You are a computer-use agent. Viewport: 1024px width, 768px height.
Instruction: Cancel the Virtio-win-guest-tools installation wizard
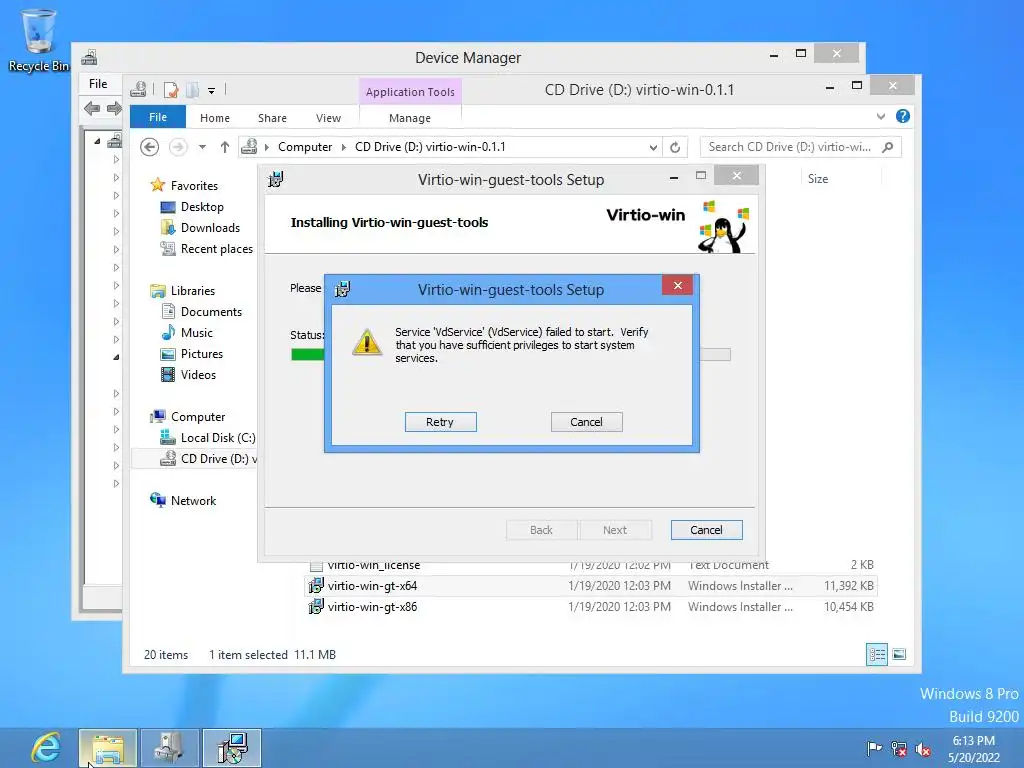706,530
